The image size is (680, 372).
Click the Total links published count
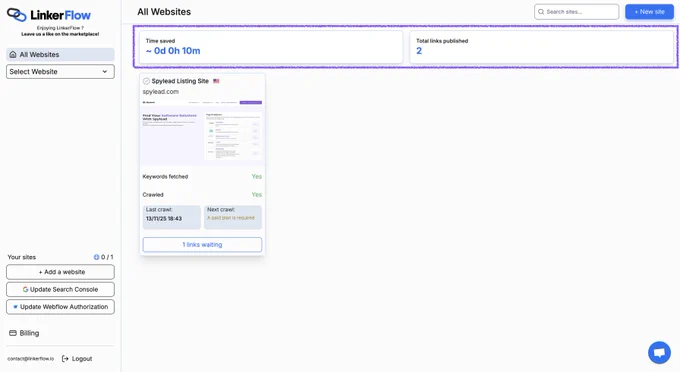pyautogui.click(x=419, y=51)
